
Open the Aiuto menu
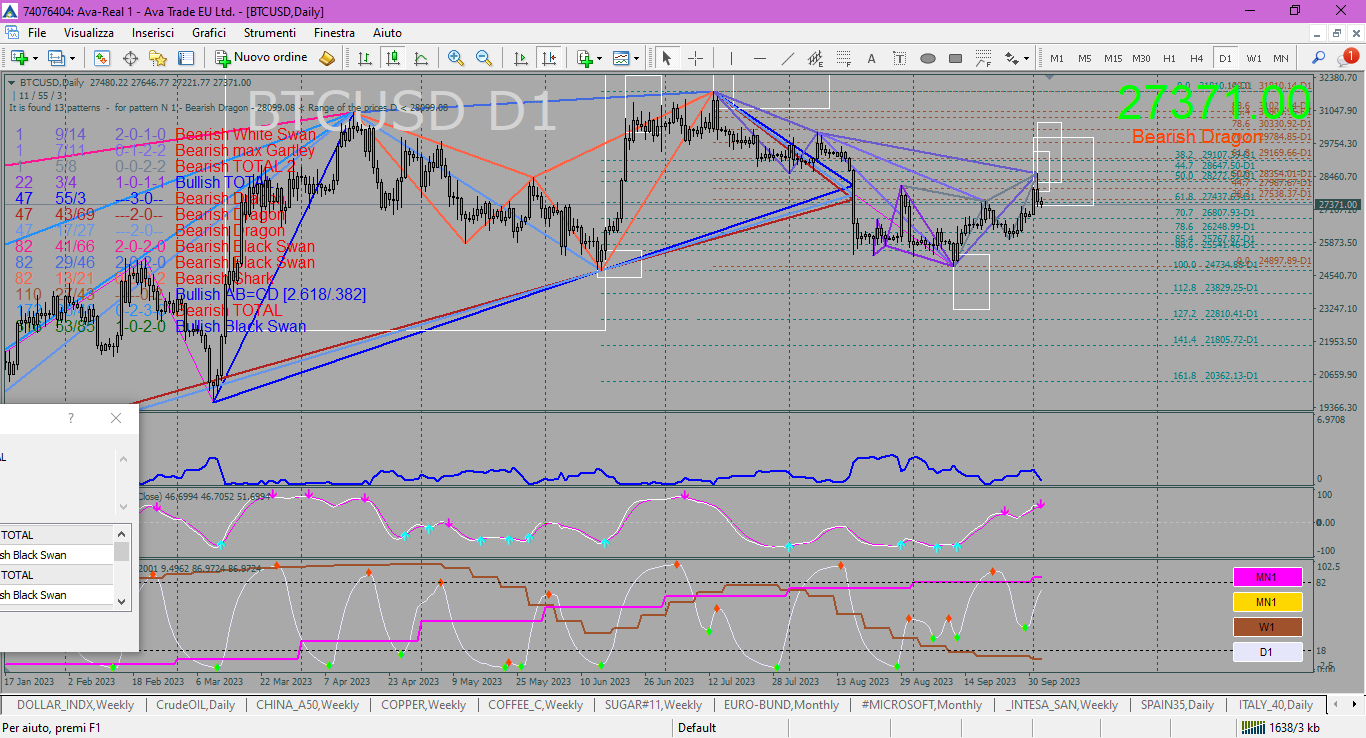pyautogui.click(x=387, y=33)
